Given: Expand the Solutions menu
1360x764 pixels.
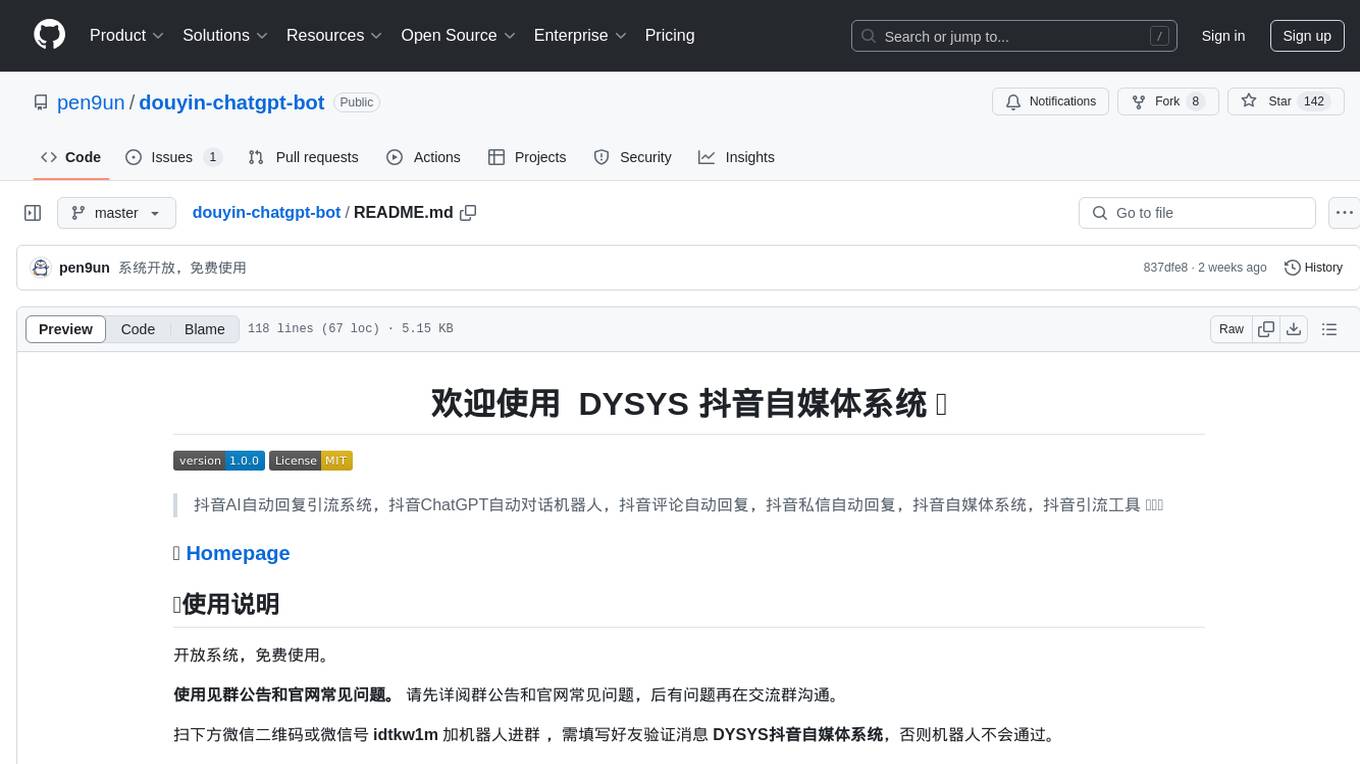Looking at the screenshot, I should point(226,35).
